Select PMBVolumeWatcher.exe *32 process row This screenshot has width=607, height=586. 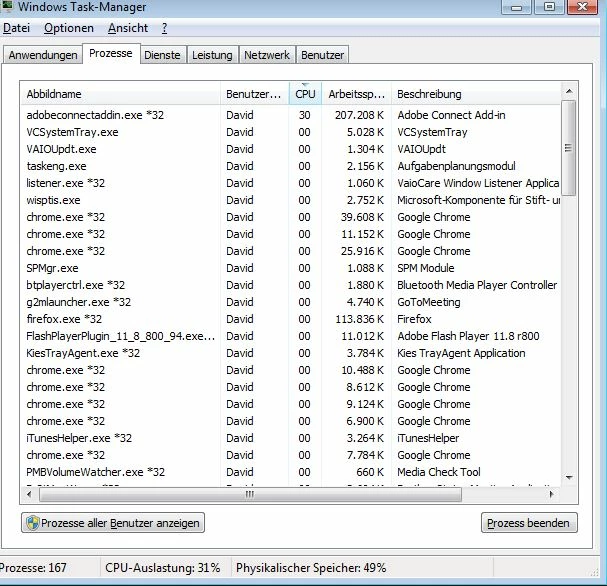290,472
